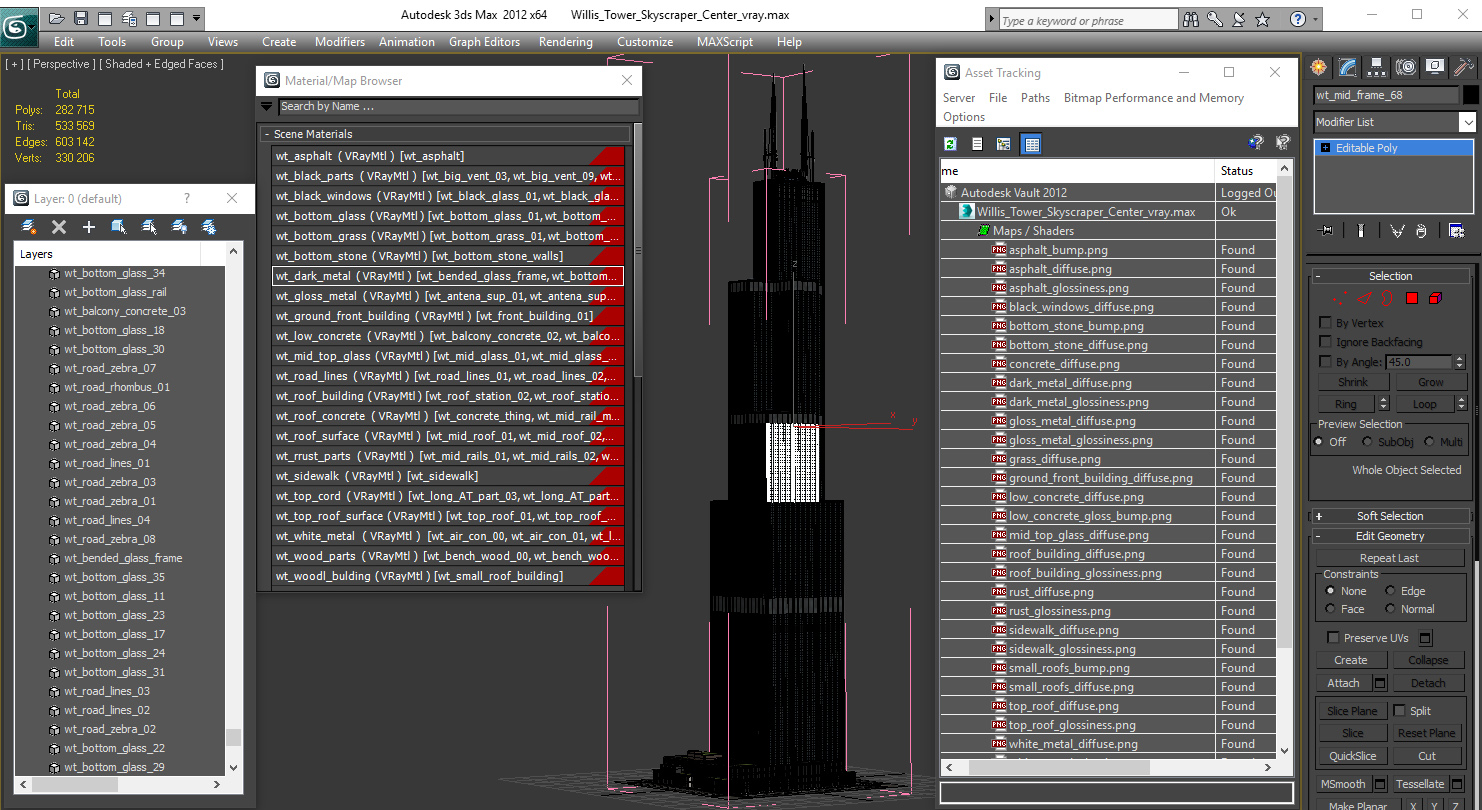The height and width of the screenshot is (810, 1482).
Task: Click the object color swatch beside name field
Action: [1470, 95]
